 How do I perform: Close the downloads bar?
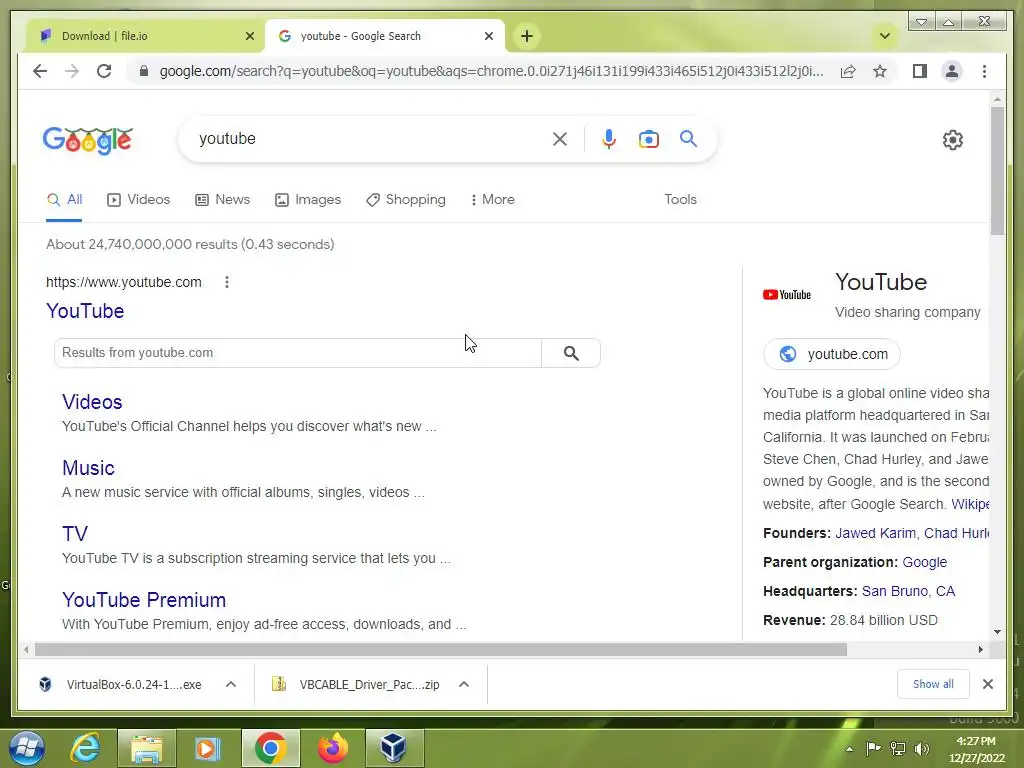987,684
